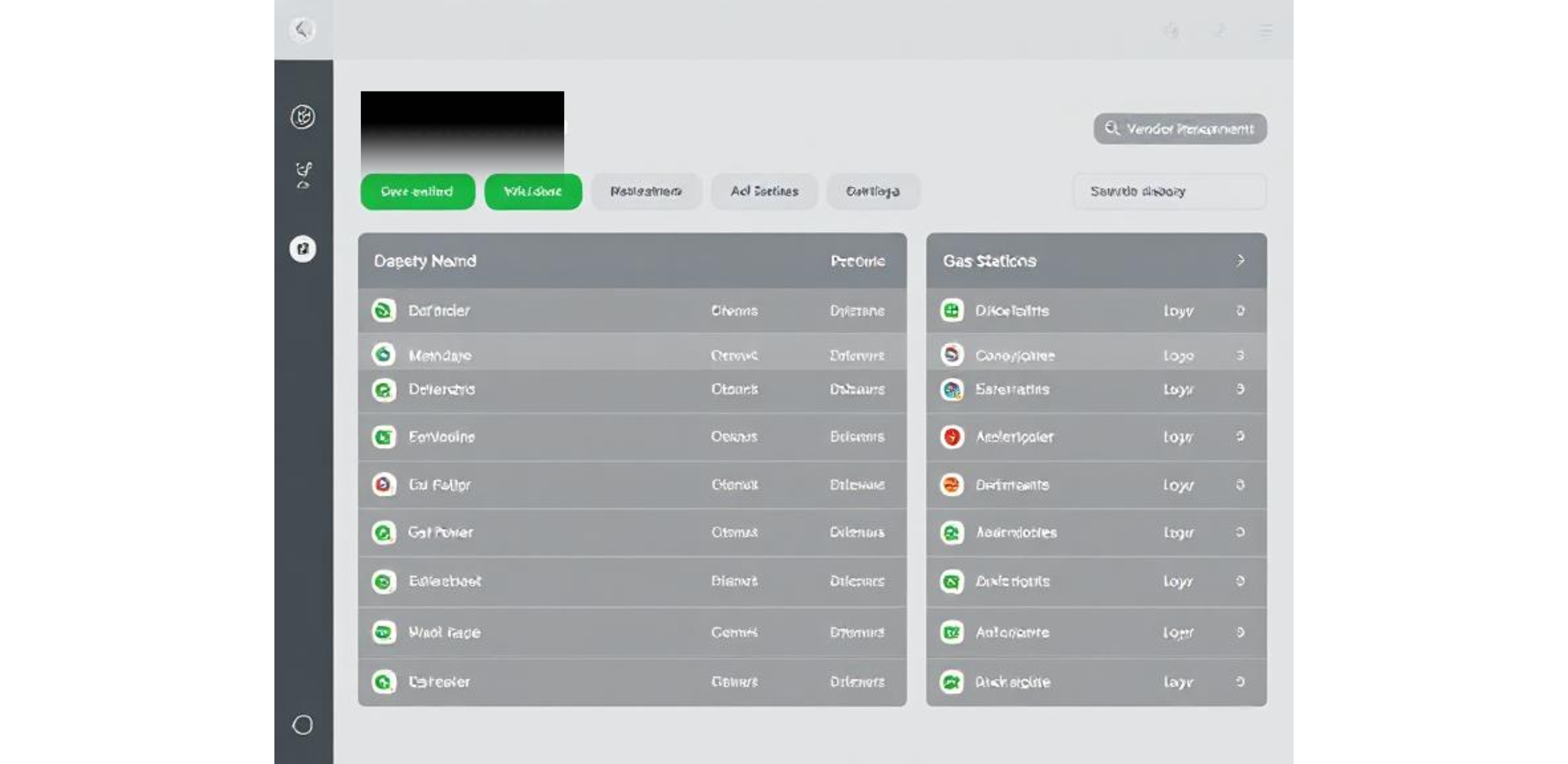Switch to the Rabiaslnera tab

[x=646, y=192]
